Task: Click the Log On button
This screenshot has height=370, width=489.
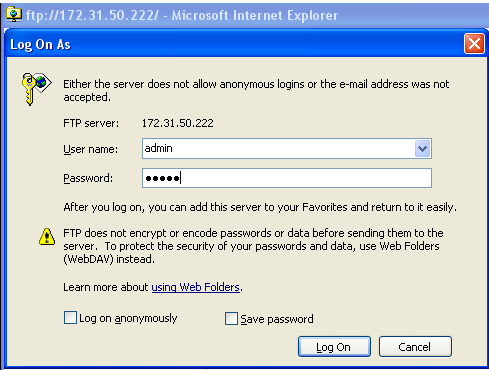Action: click(x=334, y=347)
